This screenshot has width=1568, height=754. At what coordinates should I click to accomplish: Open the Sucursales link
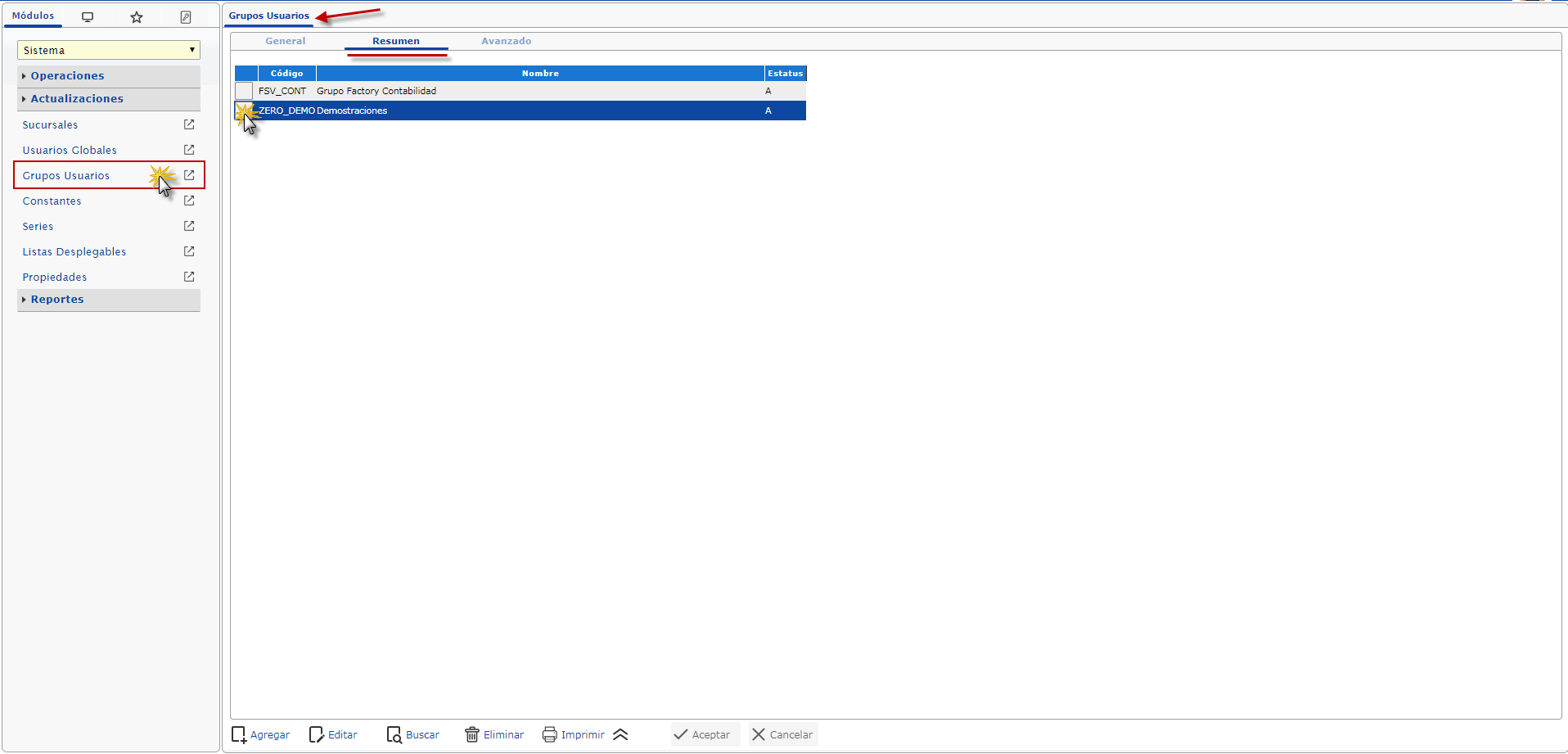(50, 125)
